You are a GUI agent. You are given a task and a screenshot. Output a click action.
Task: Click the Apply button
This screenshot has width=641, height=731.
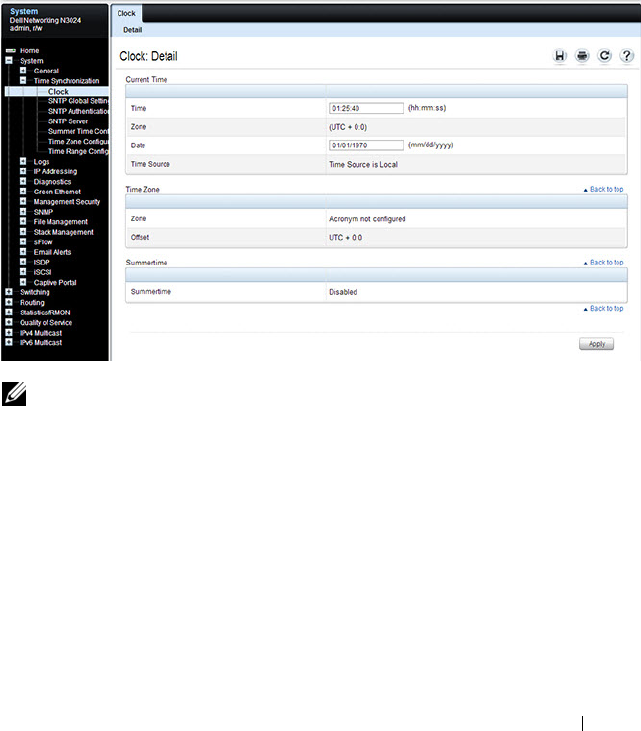point(596,344)
